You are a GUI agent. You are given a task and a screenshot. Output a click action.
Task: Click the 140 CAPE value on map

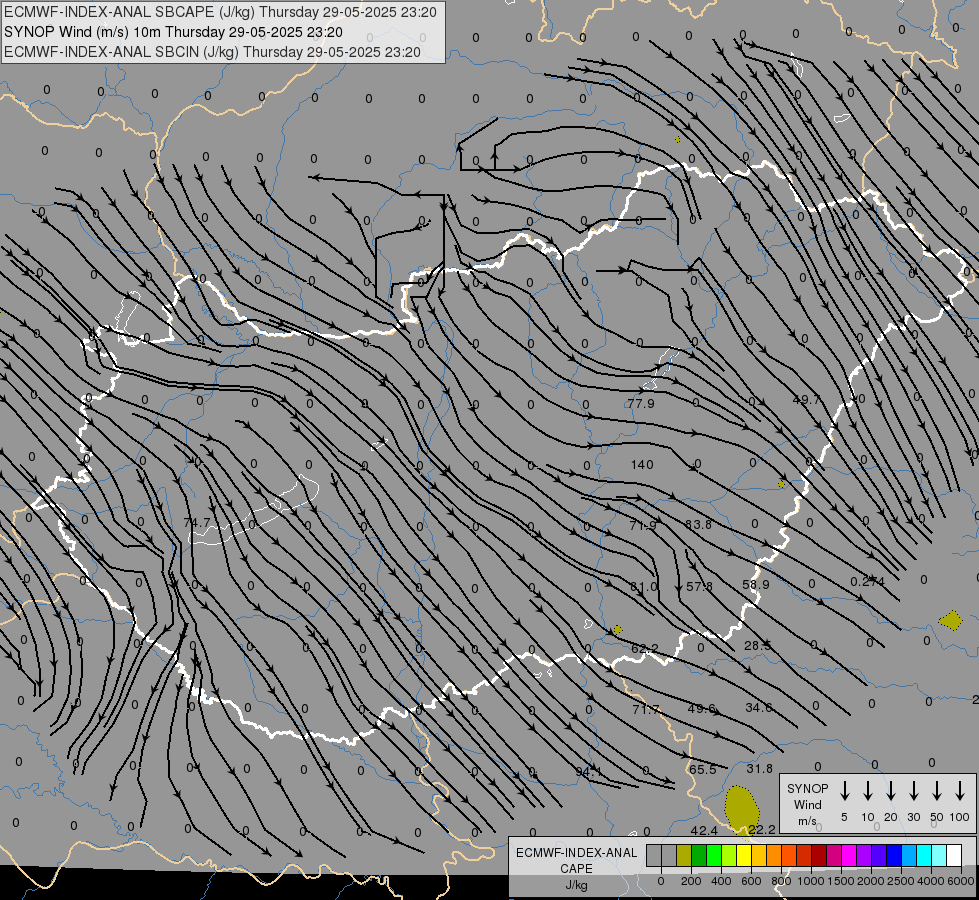pos(642,465)
